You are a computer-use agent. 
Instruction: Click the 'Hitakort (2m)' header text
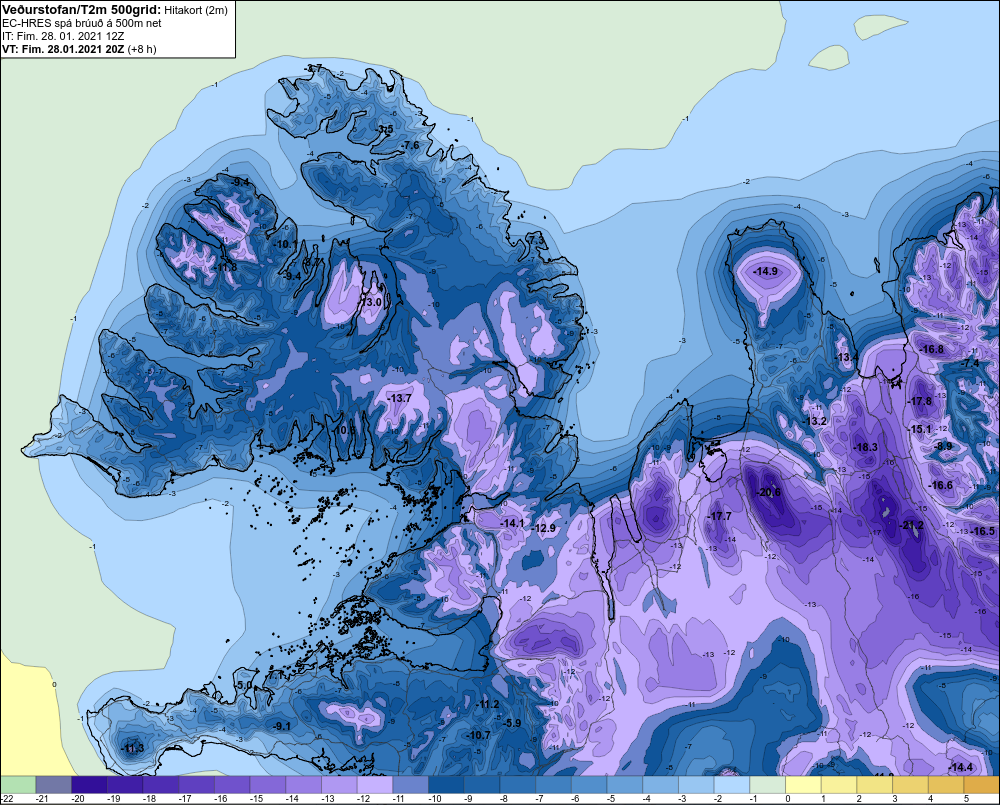click(196, 10)
